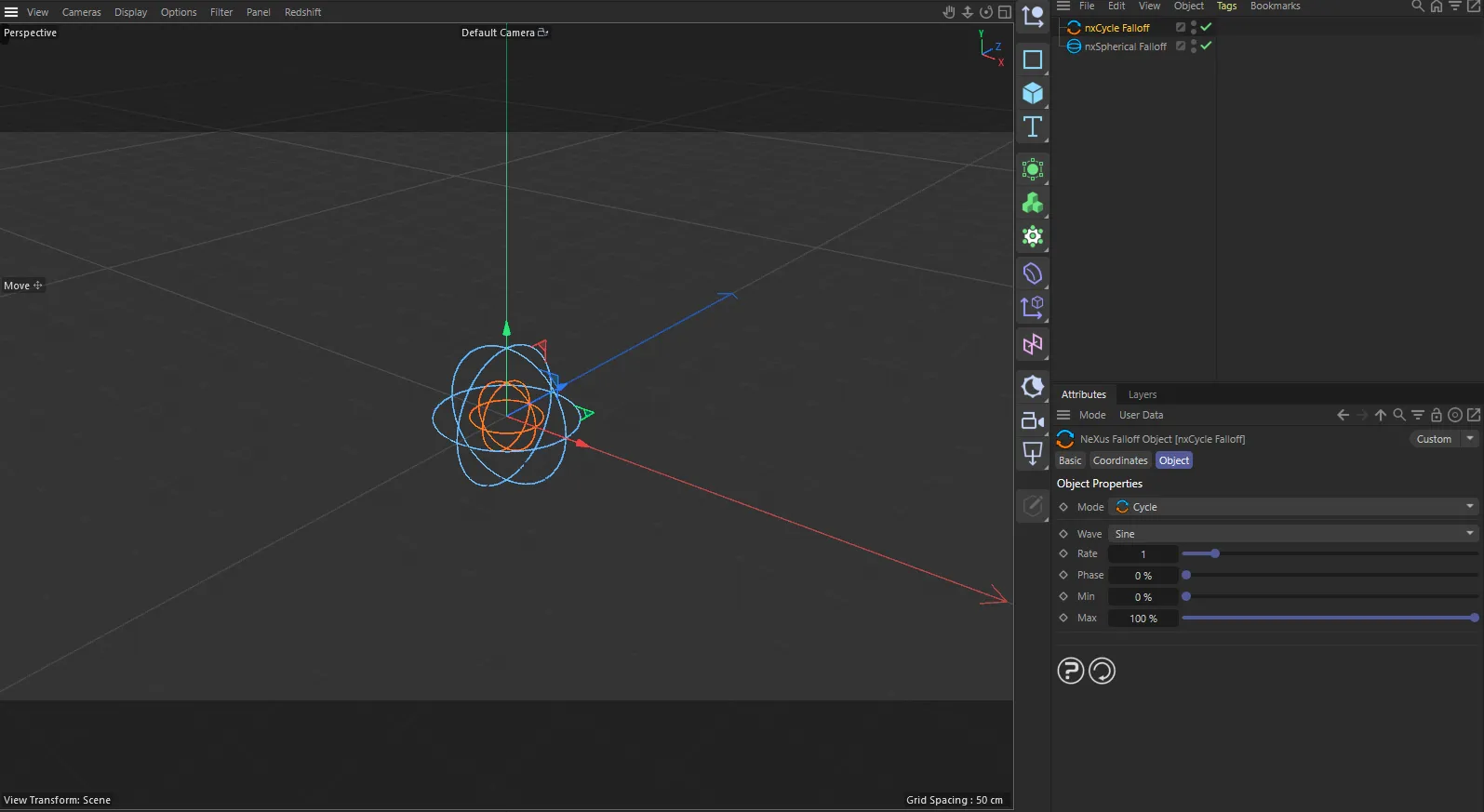Open the Attributes hamburger menu
Image resolution: width=1484 pixels, height=812 pixels.
[1063, 415]
